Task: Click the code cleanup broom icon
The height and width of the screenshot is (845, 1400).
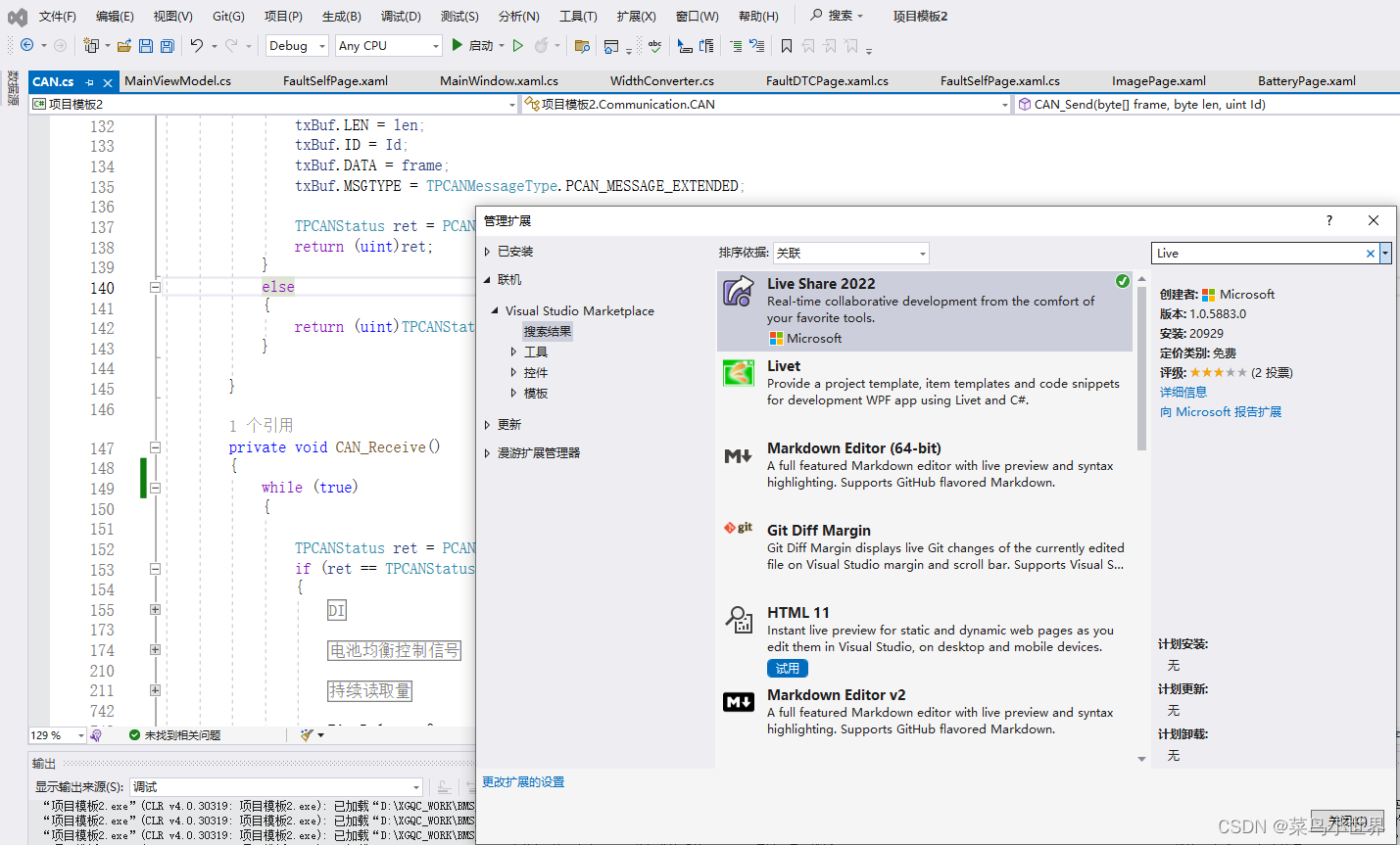Action: [308, 734]
